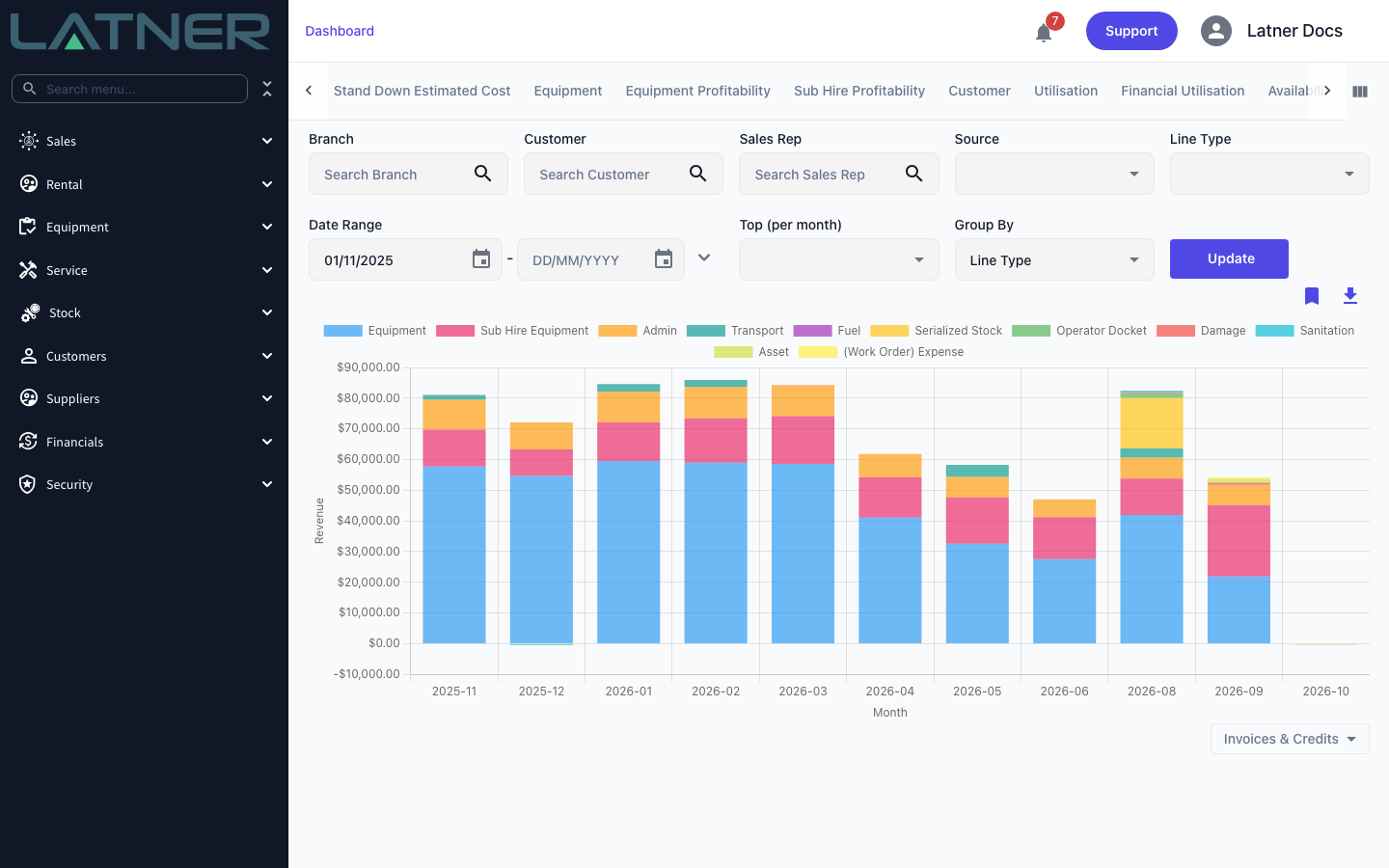The width and height of the screenshot is (1389, 868).
Task: Click the Sales Rep search magnifier icon
Action: (913, 174)
